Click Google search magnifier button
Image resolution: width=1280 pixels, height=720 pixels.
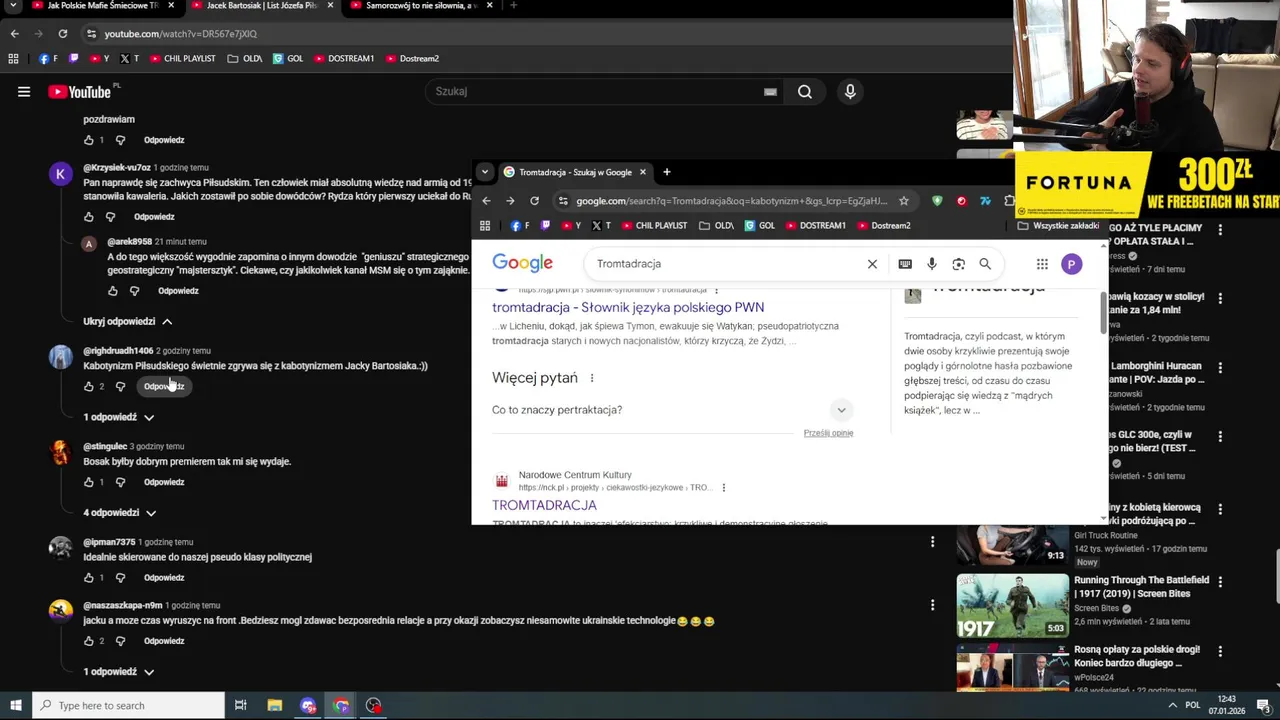985,264
